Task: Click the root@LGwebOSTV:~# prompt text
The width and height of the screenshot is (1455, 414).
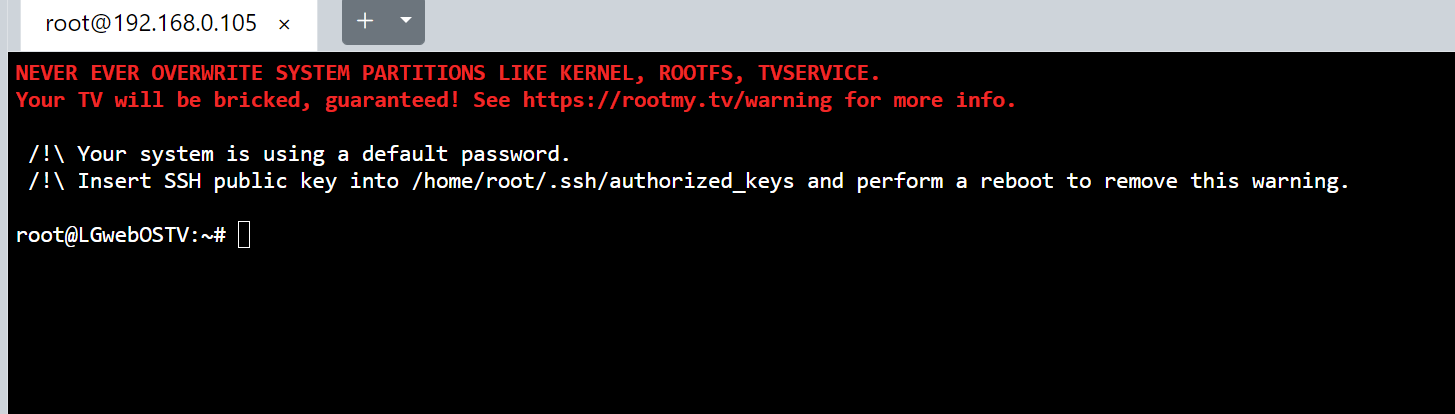Action: [121, 236]
